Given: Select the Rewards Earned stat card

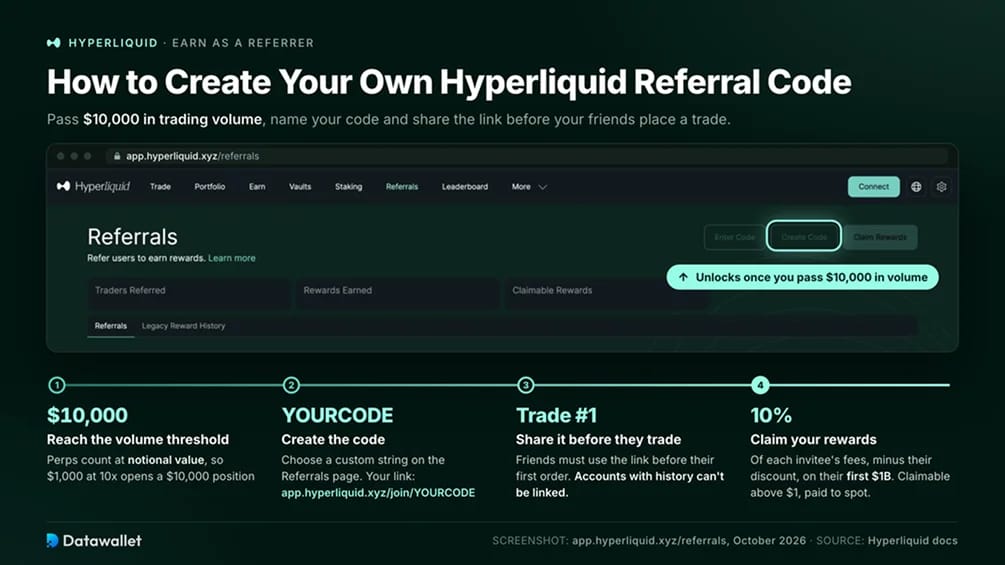Looking at the screenshot, I should pos(397,294).
